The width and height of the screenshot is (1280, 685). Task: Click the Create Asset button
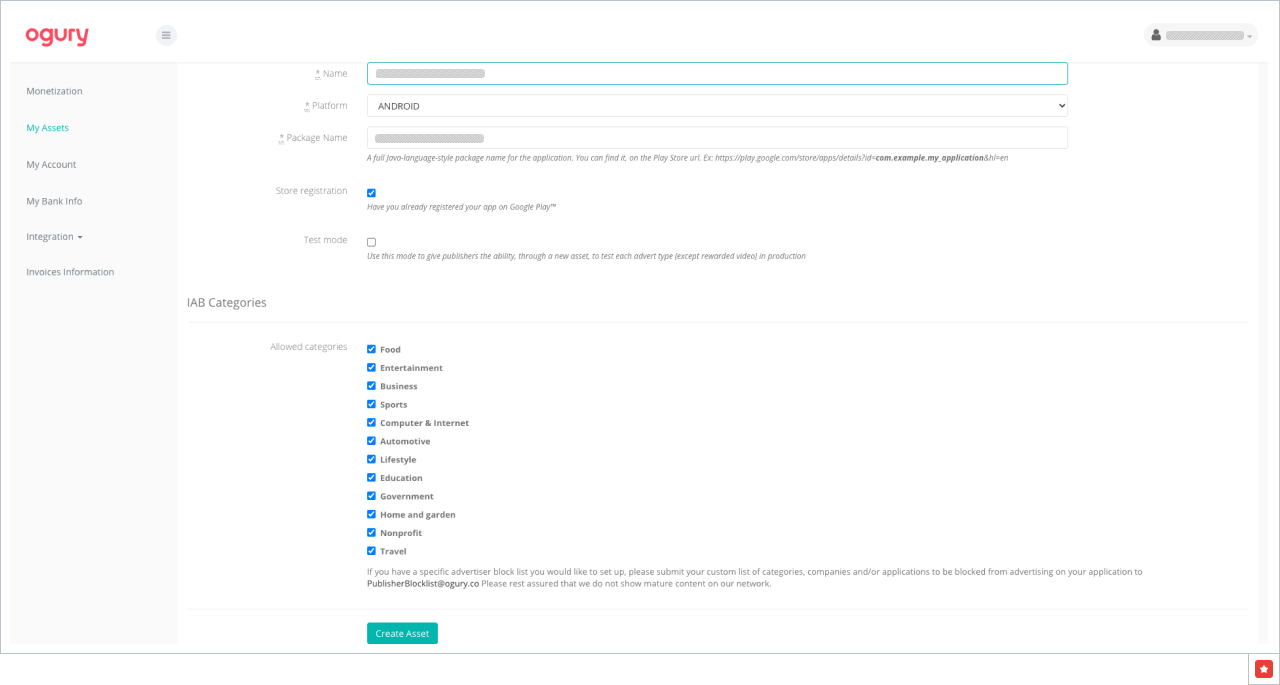(x=402, y=634)
